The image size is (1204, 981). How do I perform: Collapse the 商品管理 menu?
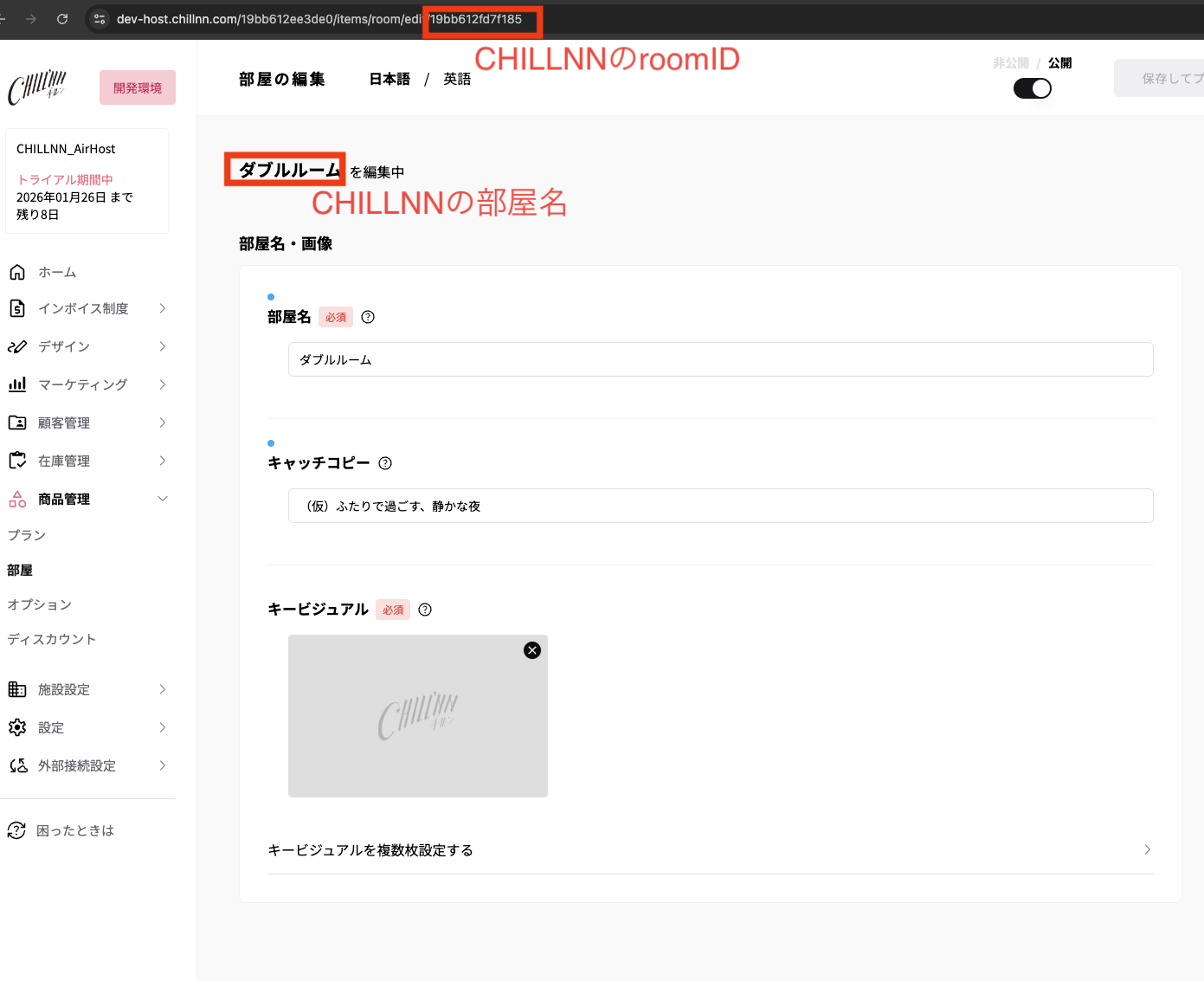tap(163, 499)
